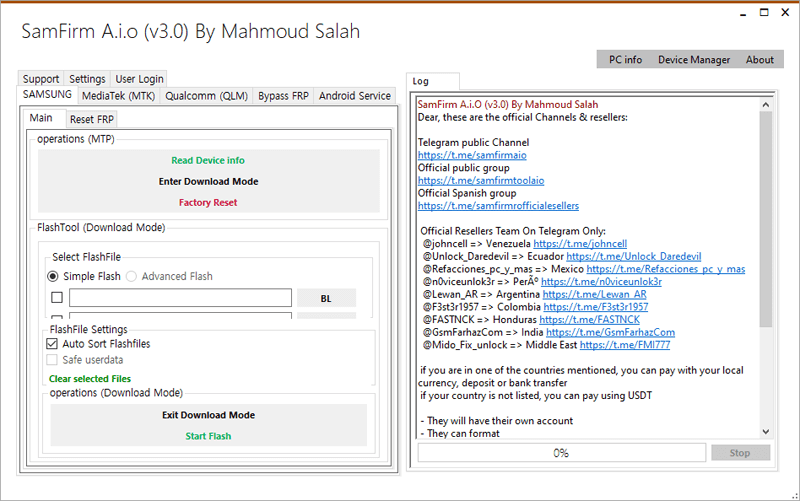Viewport: 800px width, 501px height.
Task: Select the Log tab
Action: (433, 81)
